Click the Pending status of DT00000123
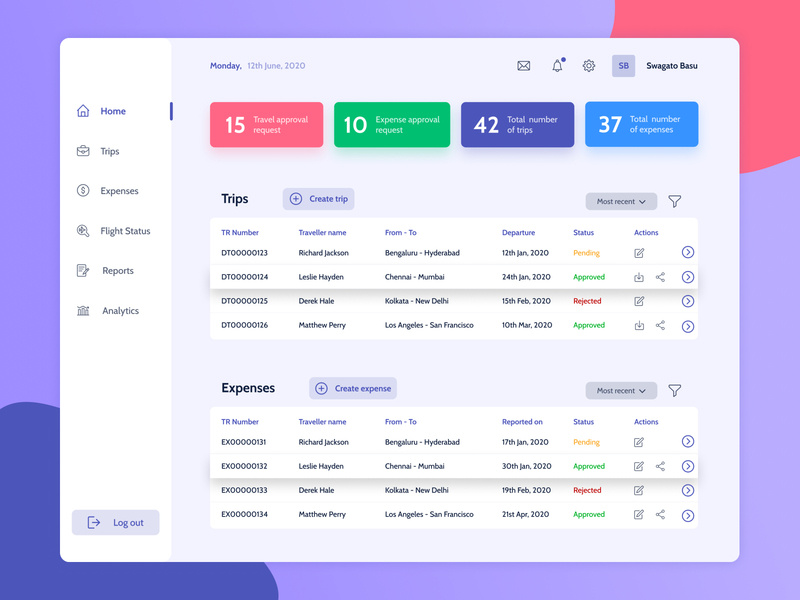 click(586, 253)
